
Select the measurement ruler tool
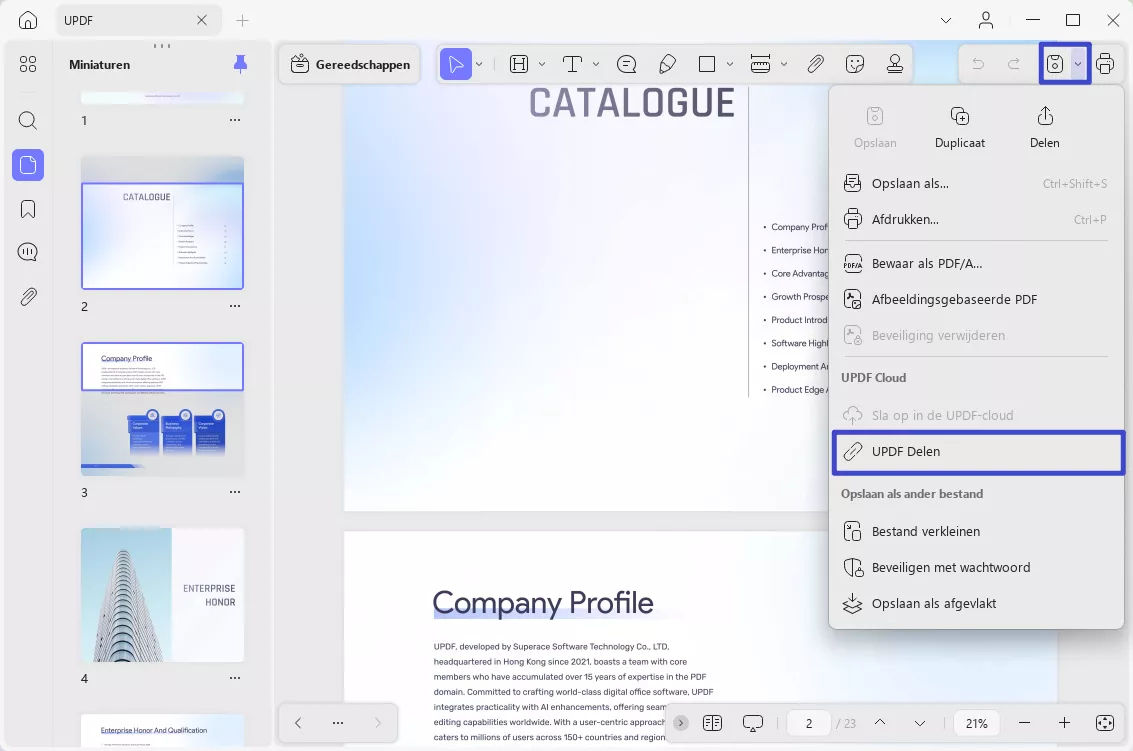[760, 64]
